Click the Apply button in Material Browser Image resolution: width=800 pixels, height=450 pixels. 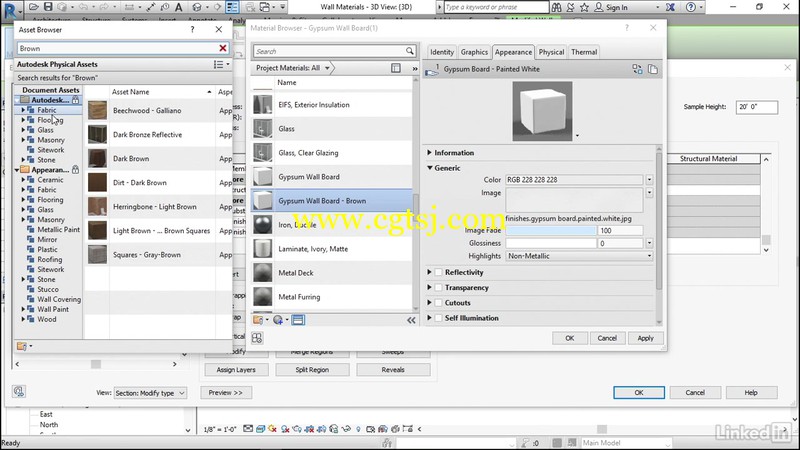tap(645, 338)
